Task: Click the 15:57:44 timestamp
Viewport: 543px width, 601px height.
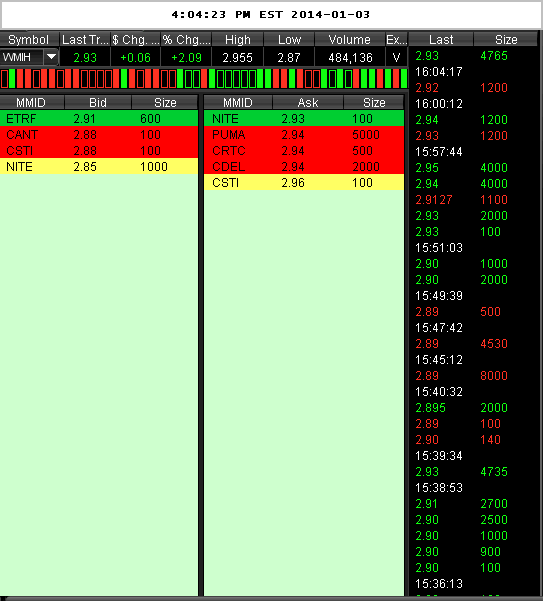Action: click(439, 152)
